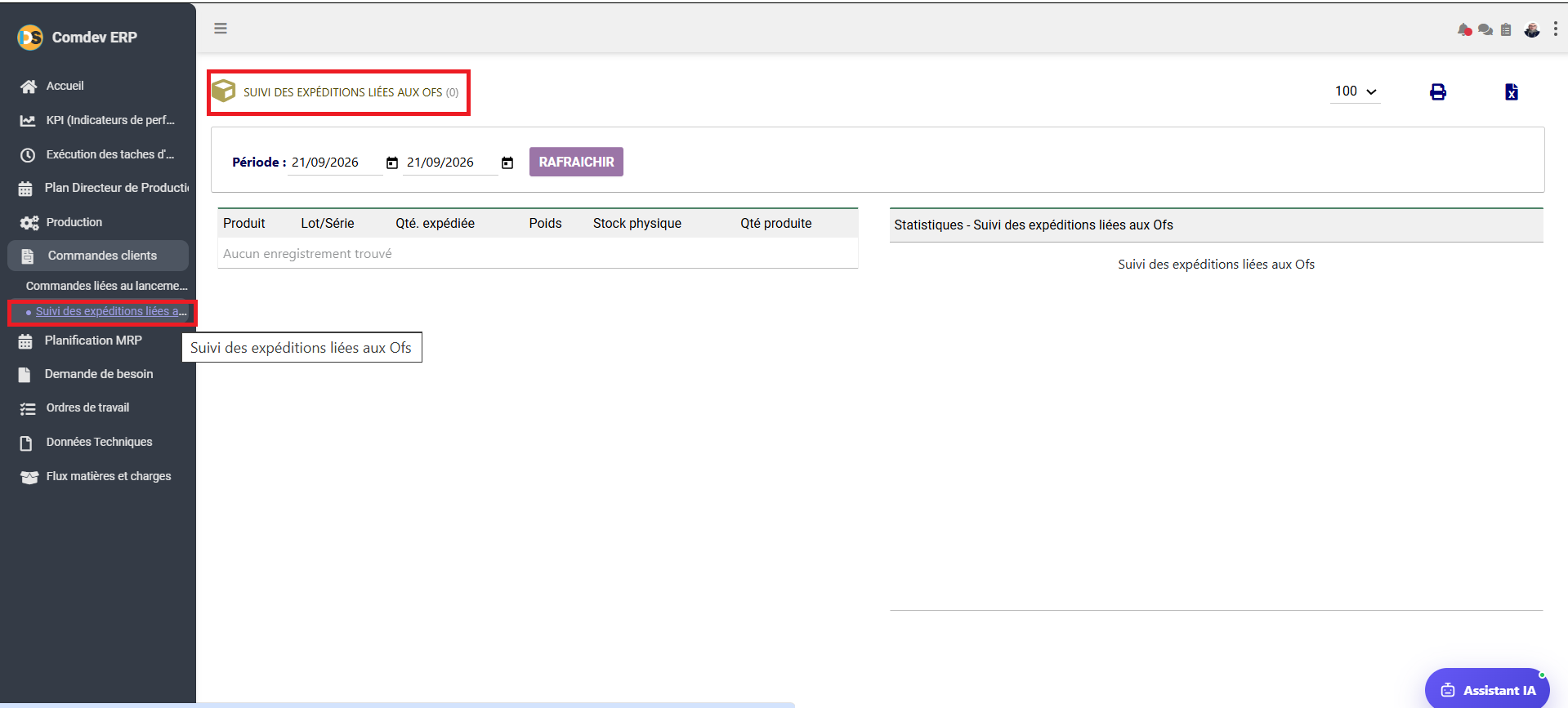Sort by the Produit column header
This screenshot has height=708, width=1568.
(x=244, y=223)
